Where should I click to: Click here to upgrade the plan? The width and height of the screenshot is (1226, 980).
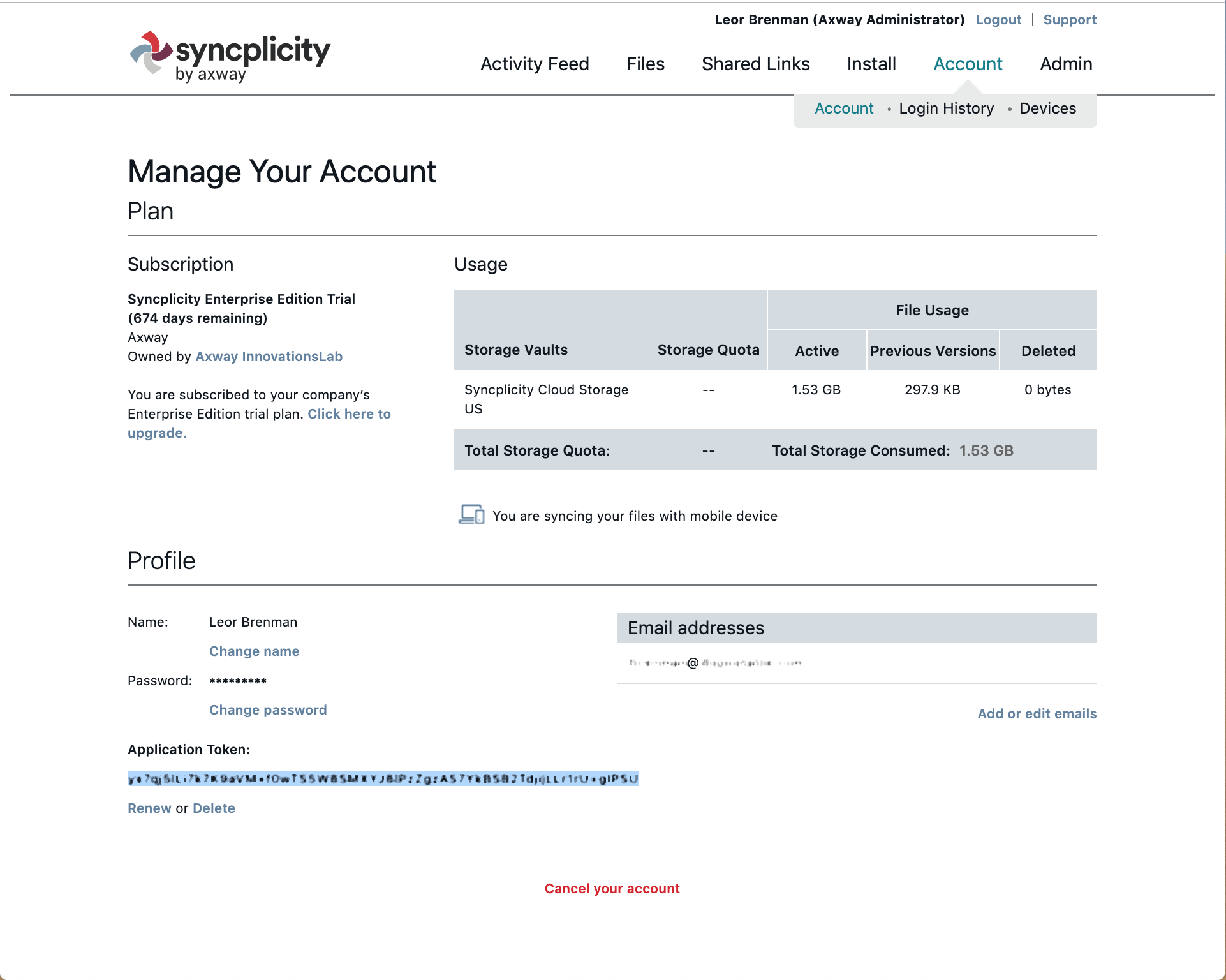pyautogui.click(x=348, y=414)
